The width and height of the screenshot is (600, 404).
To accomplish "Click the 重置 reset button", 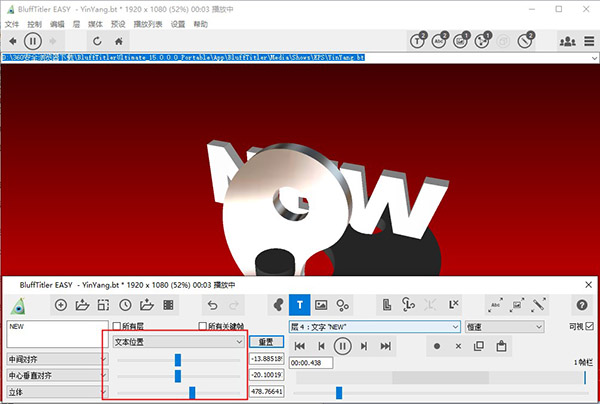I will click(265, 341).
